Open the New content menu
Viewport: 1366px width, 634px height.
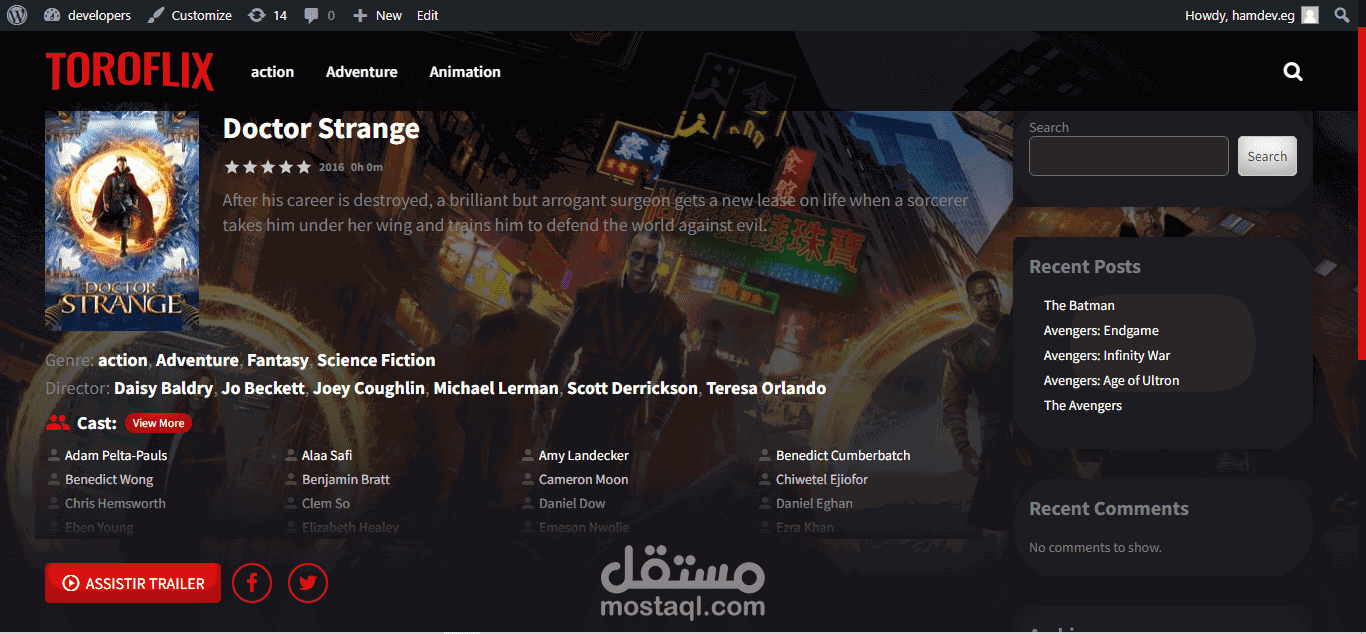tap(377, 15)
